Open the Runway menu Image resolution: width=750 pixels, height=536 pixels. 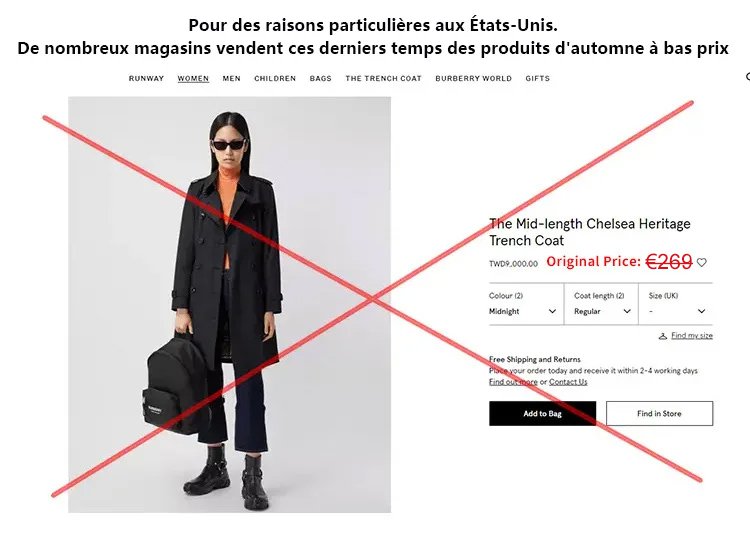[146, 78]
